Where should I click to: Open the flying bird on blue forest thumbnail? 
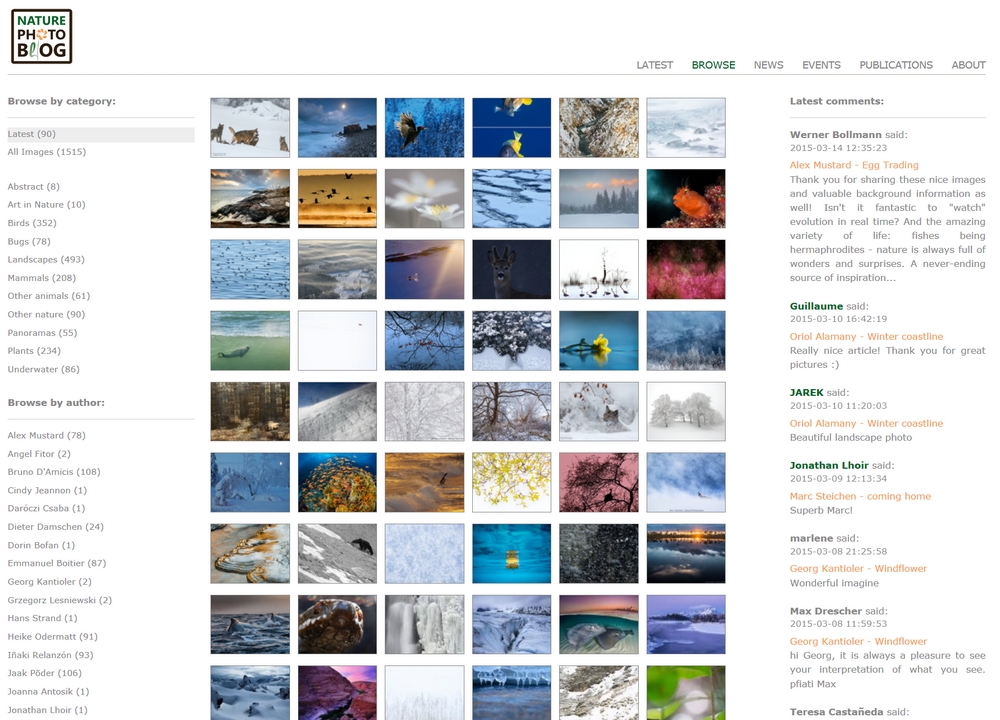point(425,128)
